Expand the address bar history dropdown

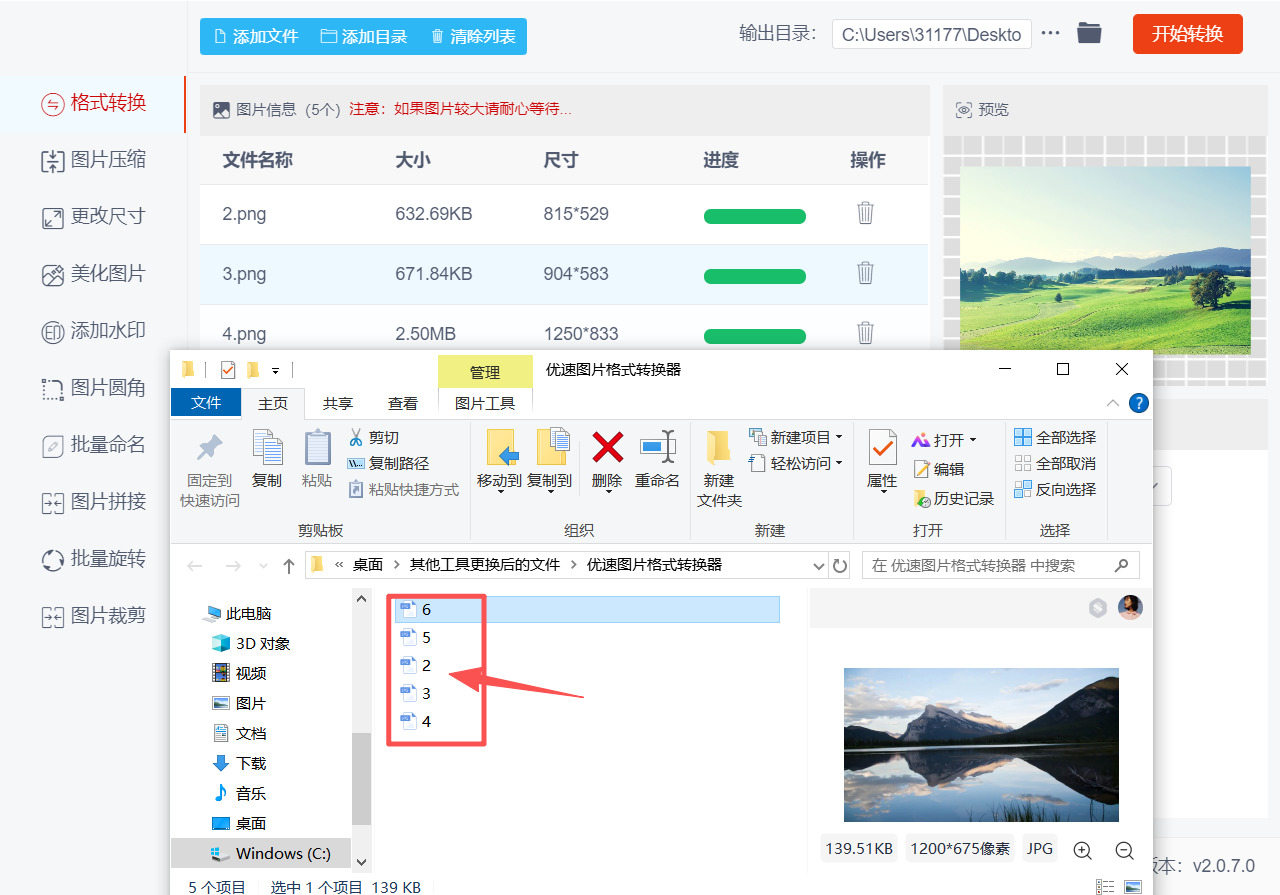819,565
